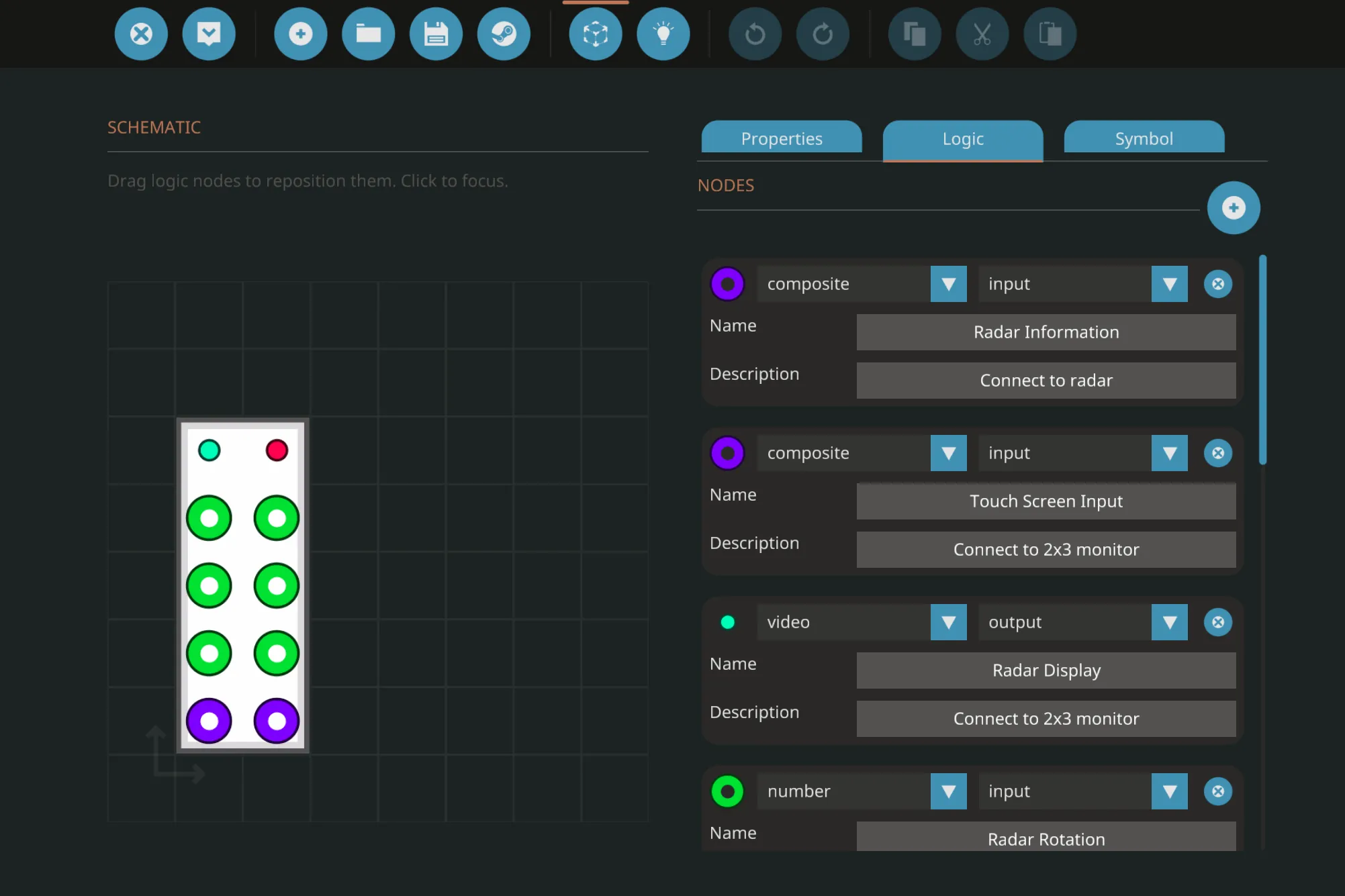Click the scissors cut icon
1345x896 pixels.
[x=982, y=34]
